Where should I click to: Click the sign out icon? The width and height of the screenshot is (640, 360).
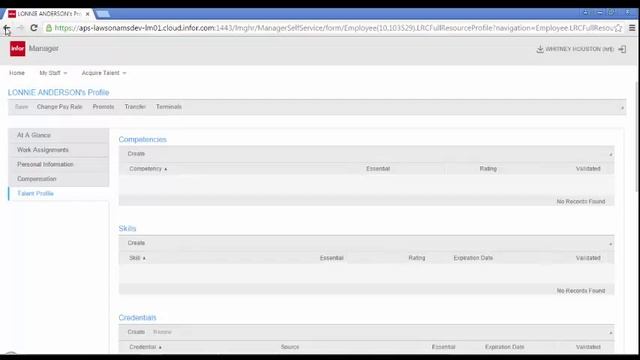(x=622, y=49)
